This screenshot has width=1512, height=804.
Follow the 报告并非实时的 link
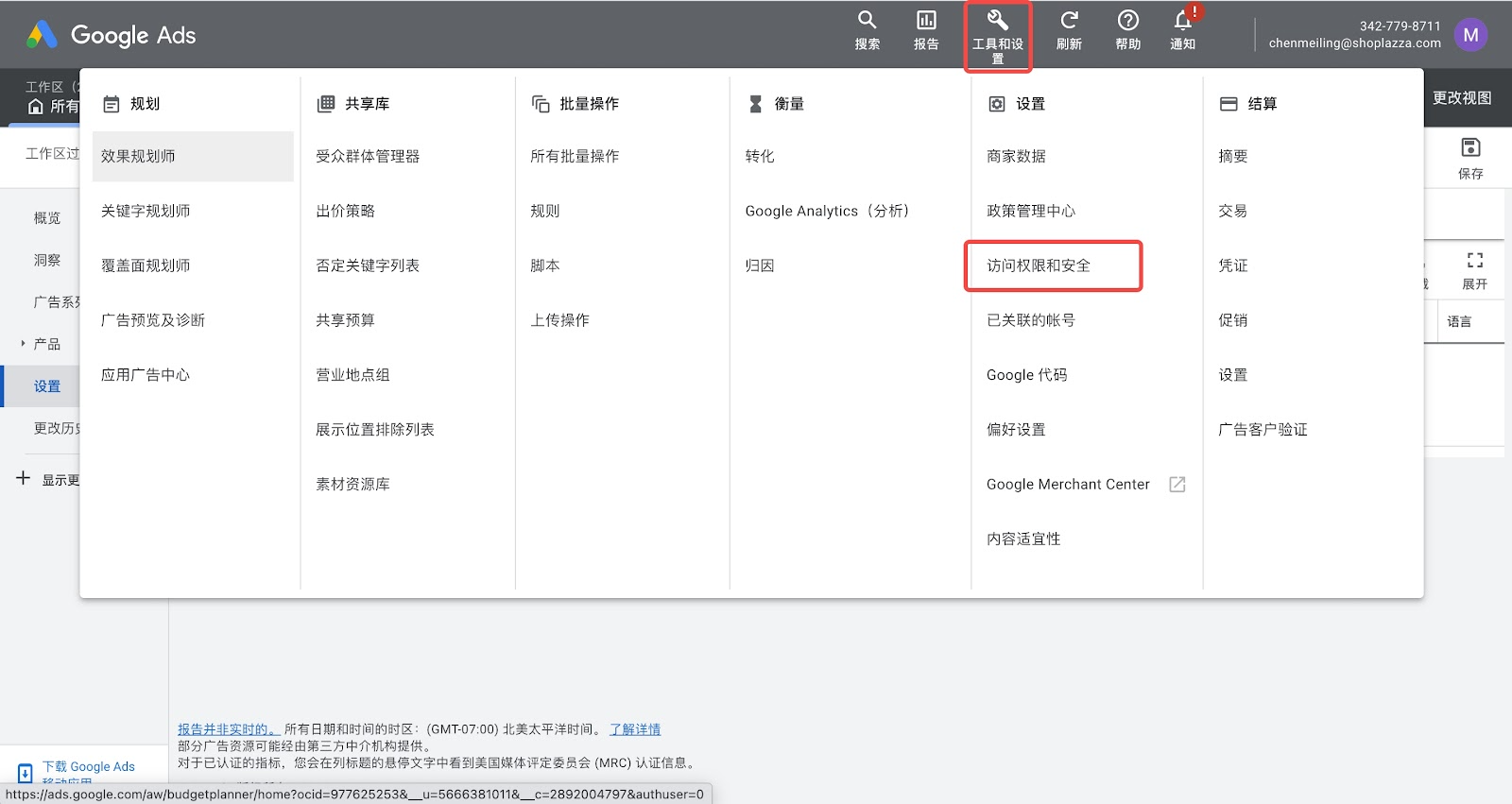(229, 729)
